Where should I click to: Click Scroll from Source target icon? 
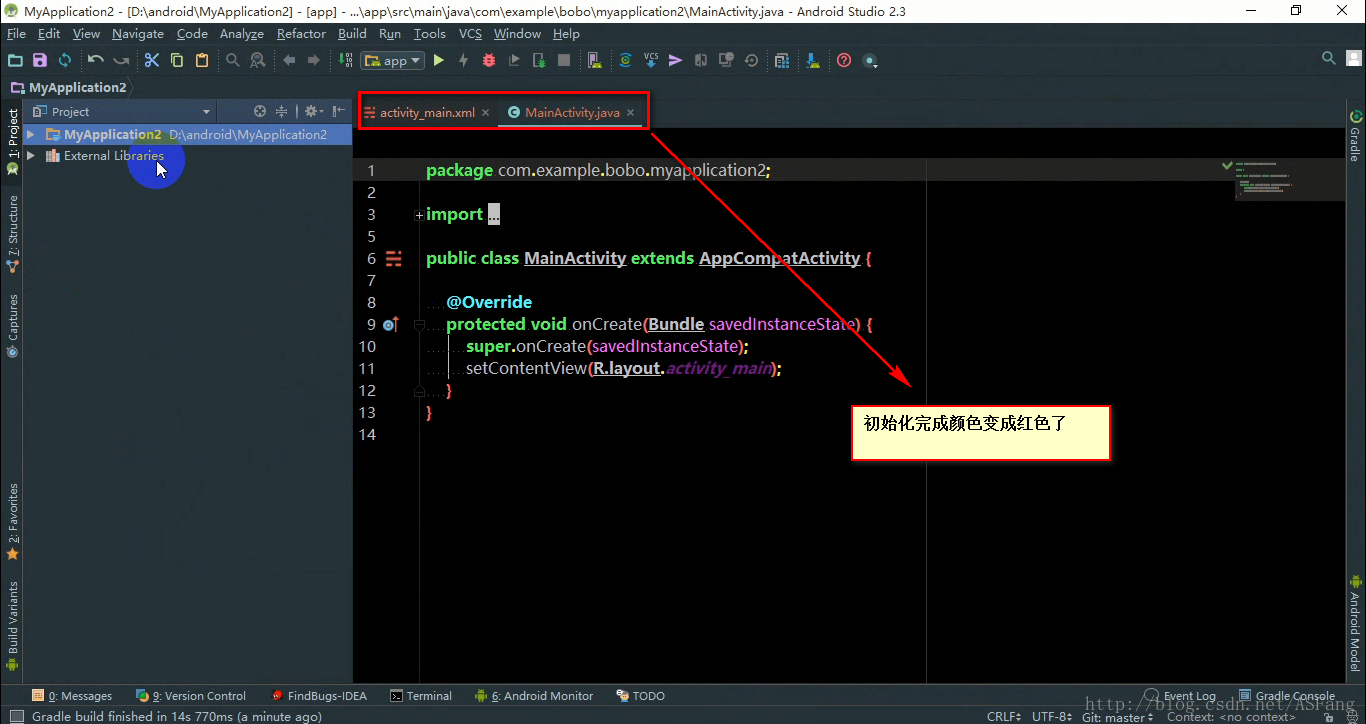pyautogui.click(x=260, y=111)
